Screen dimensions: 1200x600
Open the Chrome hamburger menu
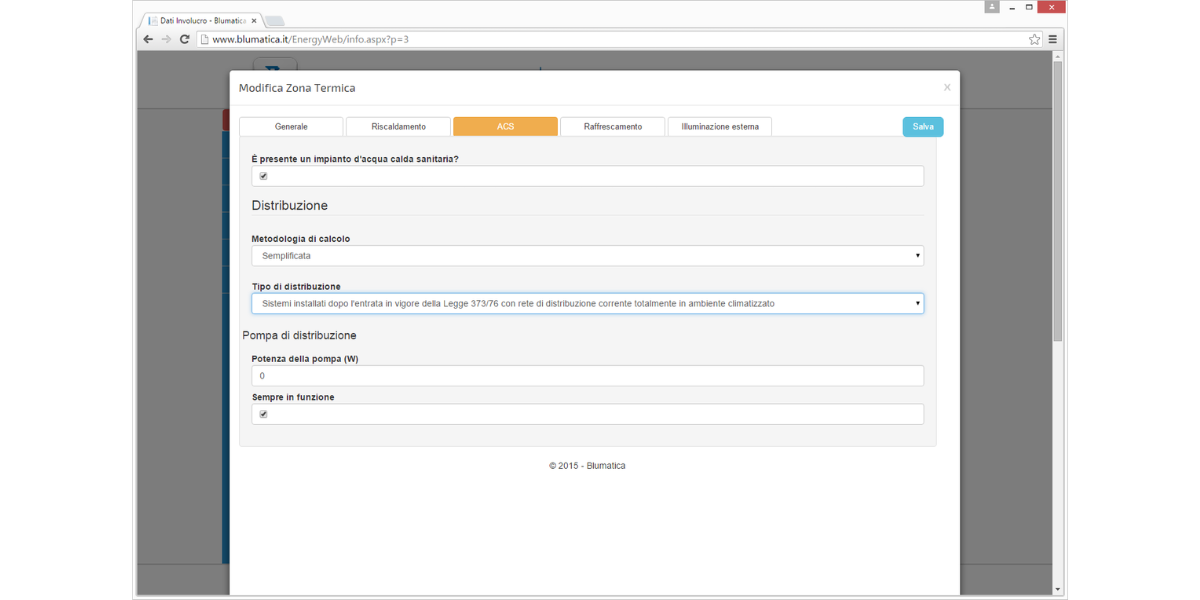point(1053,39)
